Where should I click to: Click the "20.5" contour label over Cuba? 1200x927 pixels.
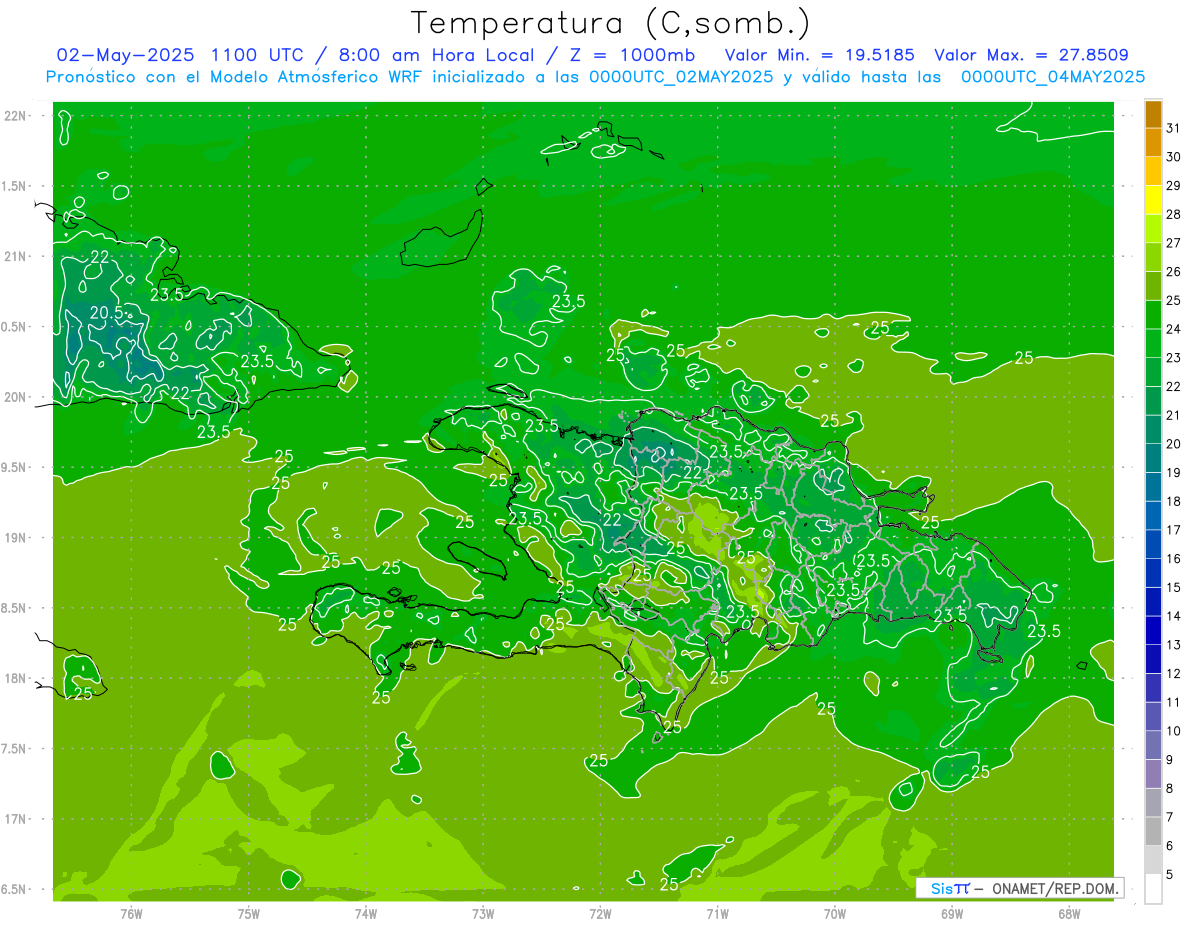[x=106, y=313]
